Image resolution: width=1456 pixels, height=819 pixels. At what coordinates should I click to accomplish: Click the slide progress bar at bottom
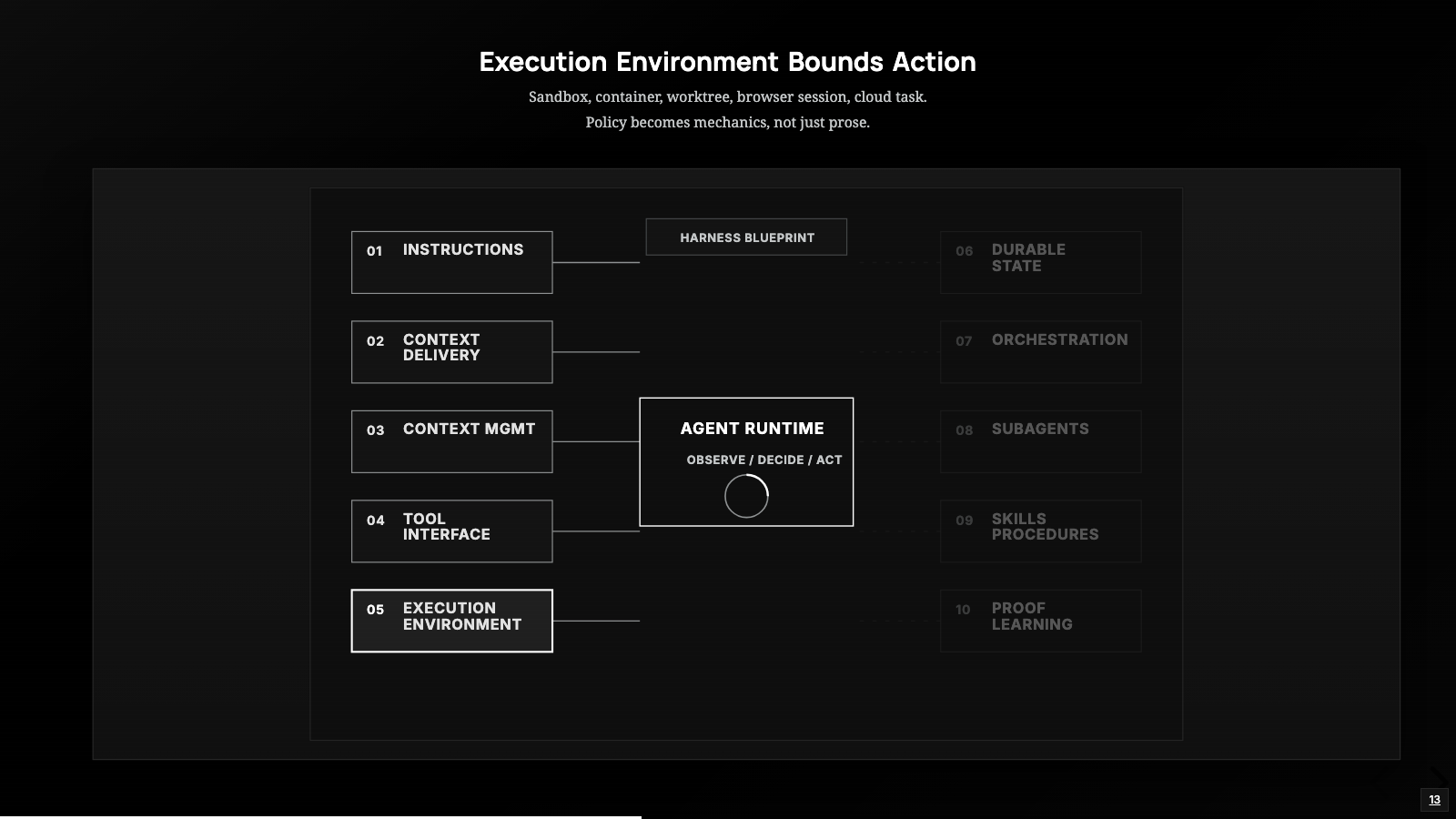pos(320,817)
